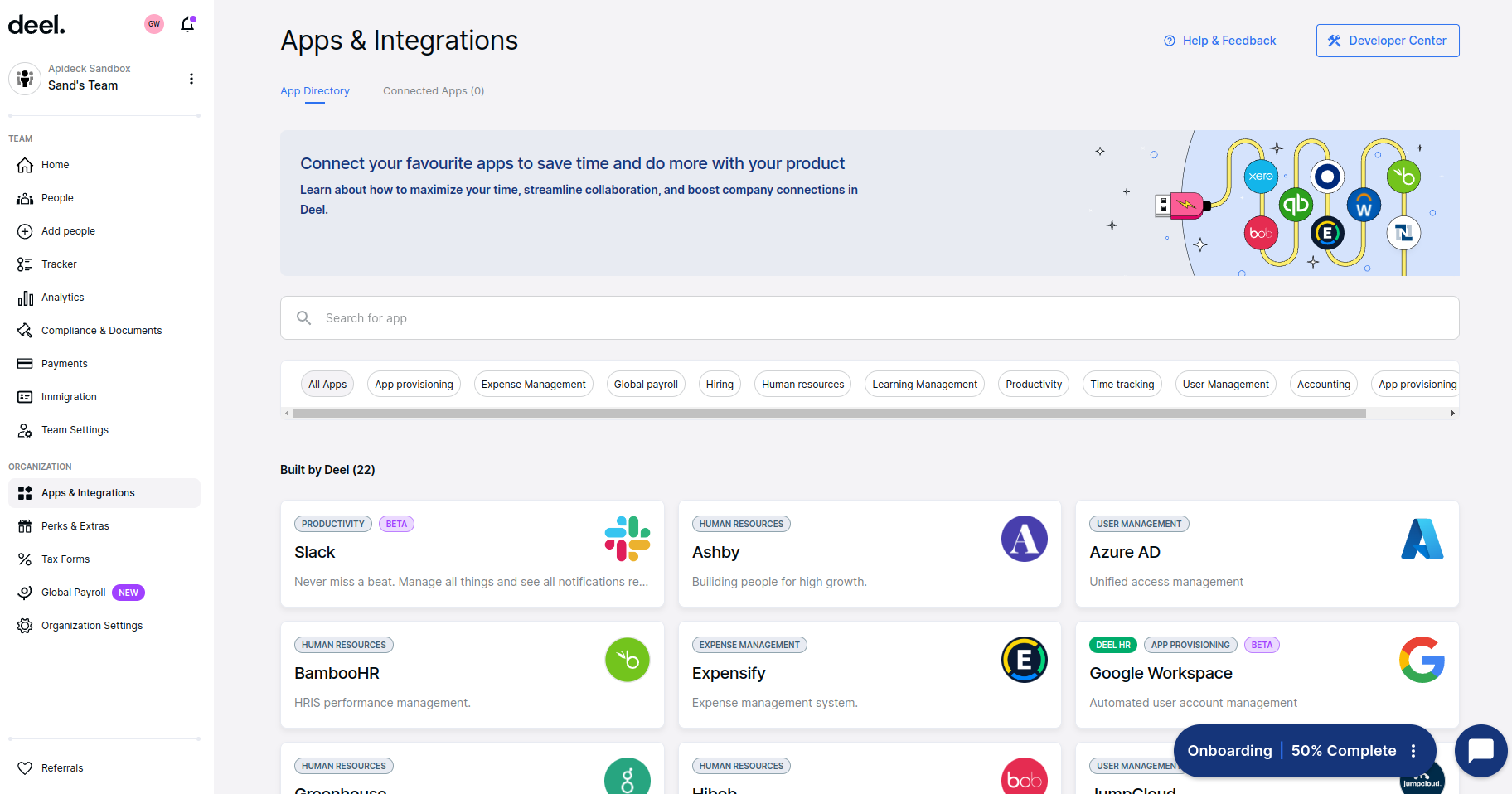Viewport: 1512px width, 794px height.
Task: Open the Expensify app card title
Action: (x=729, y=674)
